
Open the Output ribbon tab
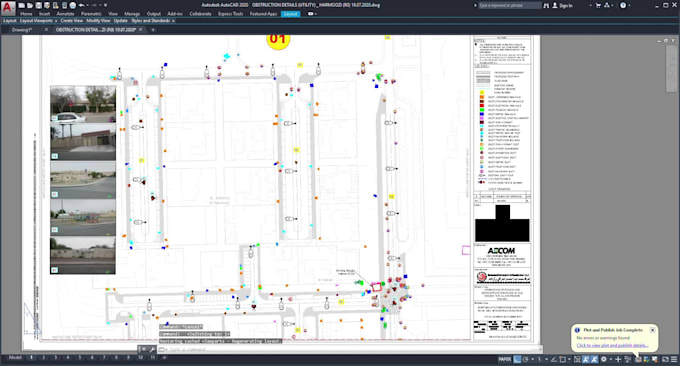154,14
